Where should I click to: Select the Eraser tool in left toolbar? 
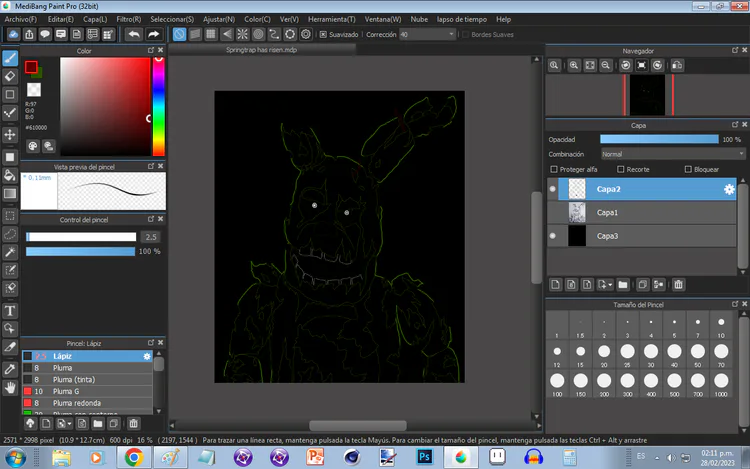[10, 76]
